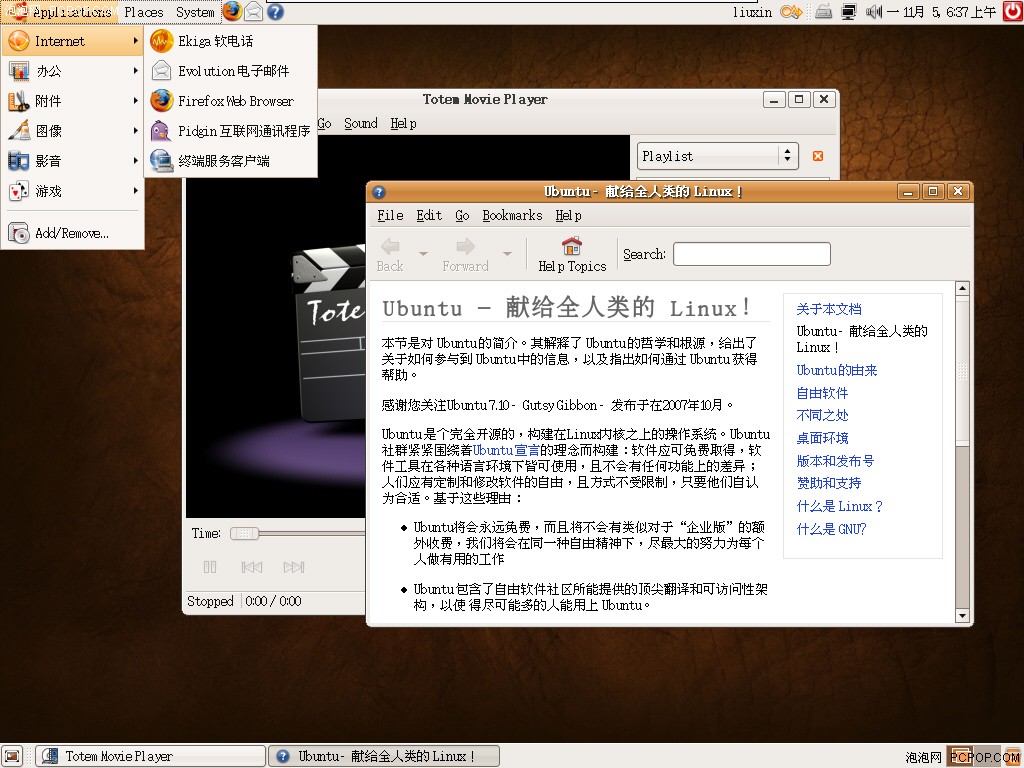Close the Totem sidebar with orange X
Screen dimensions: 1024x768
click(x=818, y=156)
